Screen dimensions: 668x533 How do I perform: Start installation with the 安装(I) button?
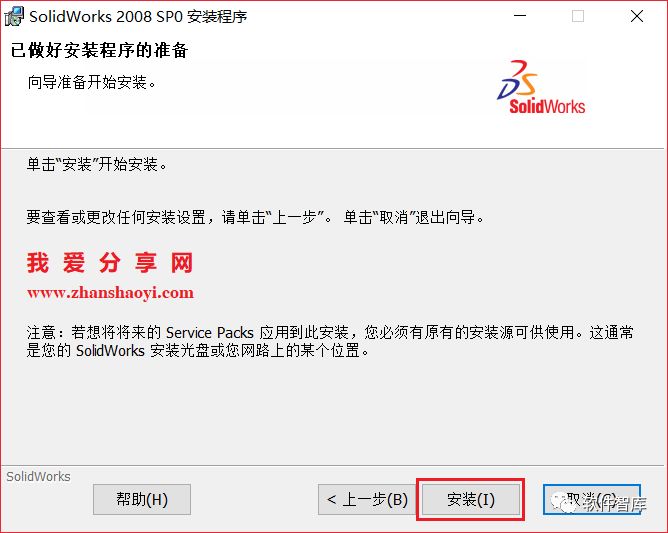coord(471,499)
